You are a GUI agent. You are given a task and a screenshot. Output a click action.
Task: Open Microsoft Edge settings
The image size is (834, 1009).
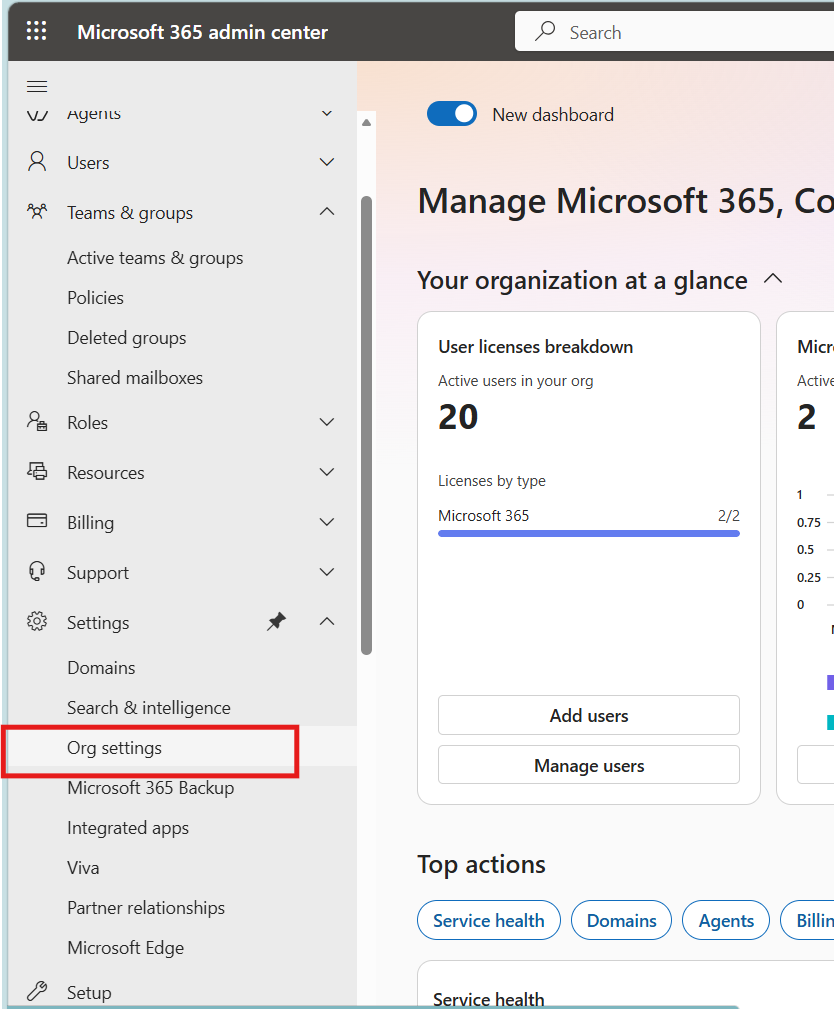point(125,948)
